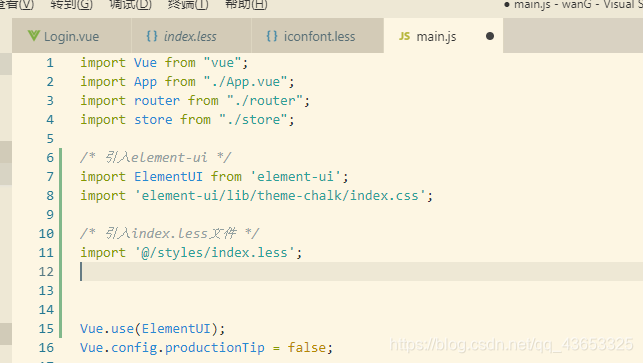This screenshot has height=363, width=643.
Task: Open the 帮助(H) menu
Action: pos(246,5)
